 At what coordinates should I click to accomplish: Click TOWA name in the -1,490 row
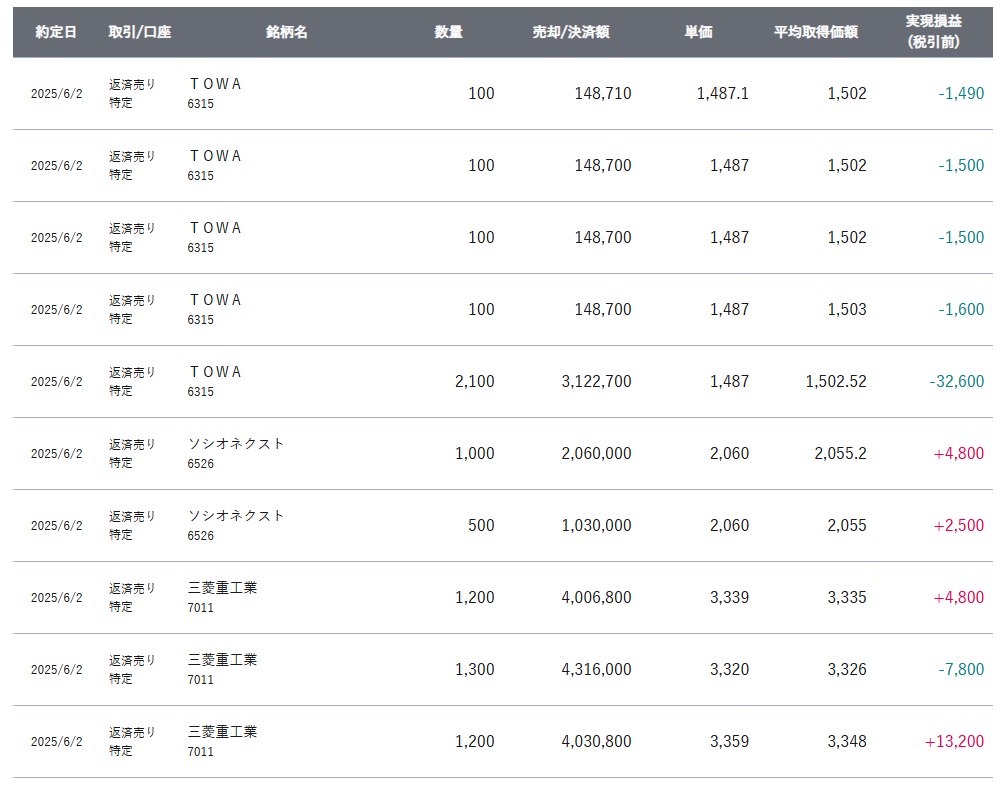215,83
